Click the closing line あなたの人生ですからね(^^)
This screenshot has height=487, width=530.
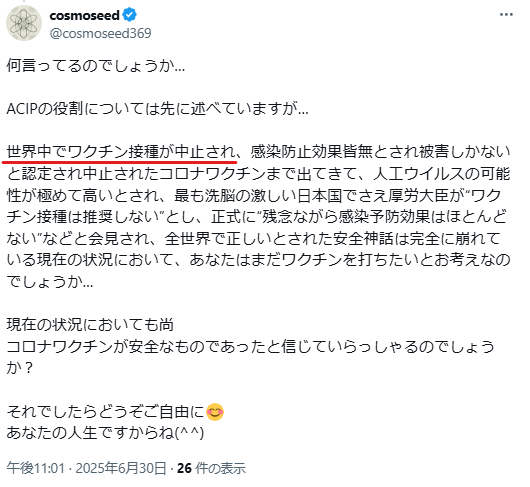click(x=105, y=433)
